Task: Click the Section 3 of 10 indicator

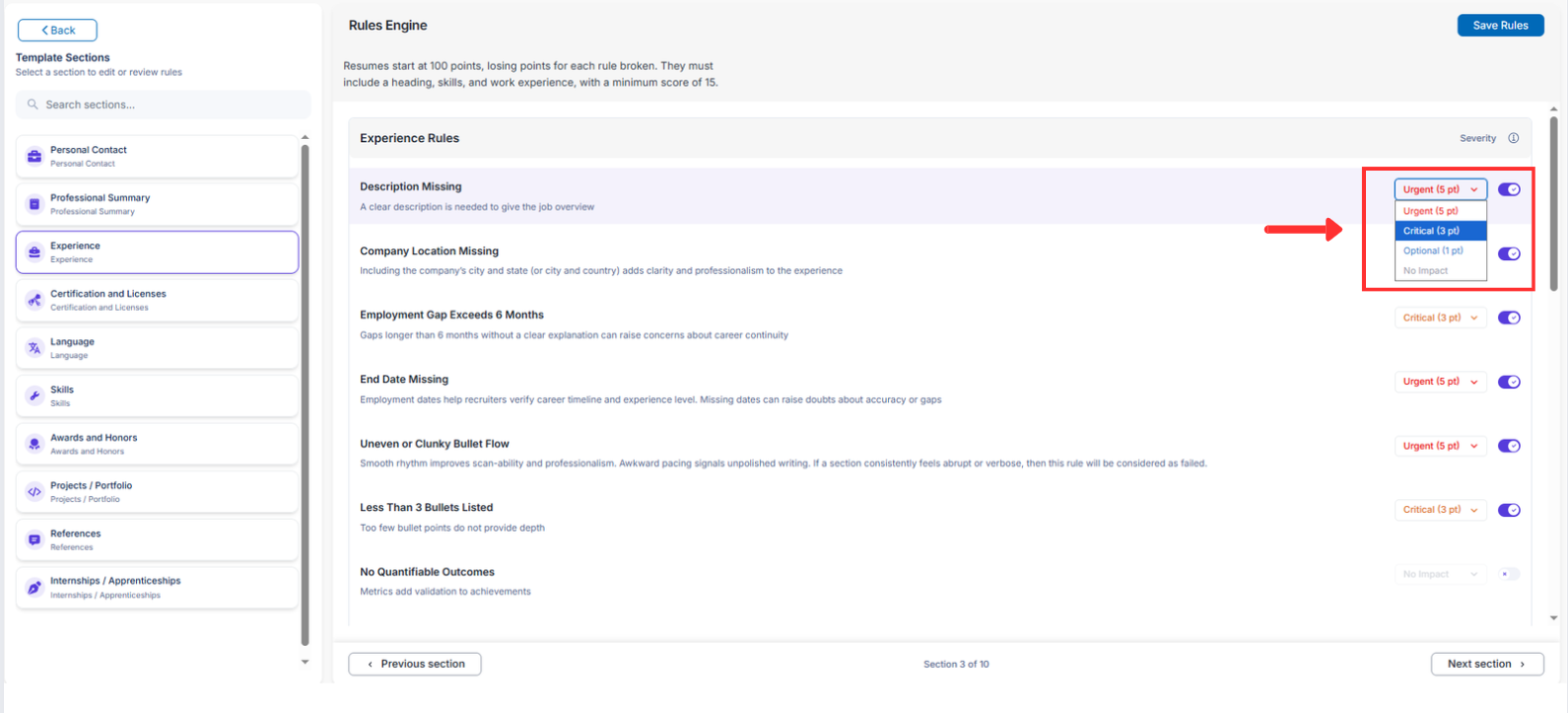Action: coord(956,665)
